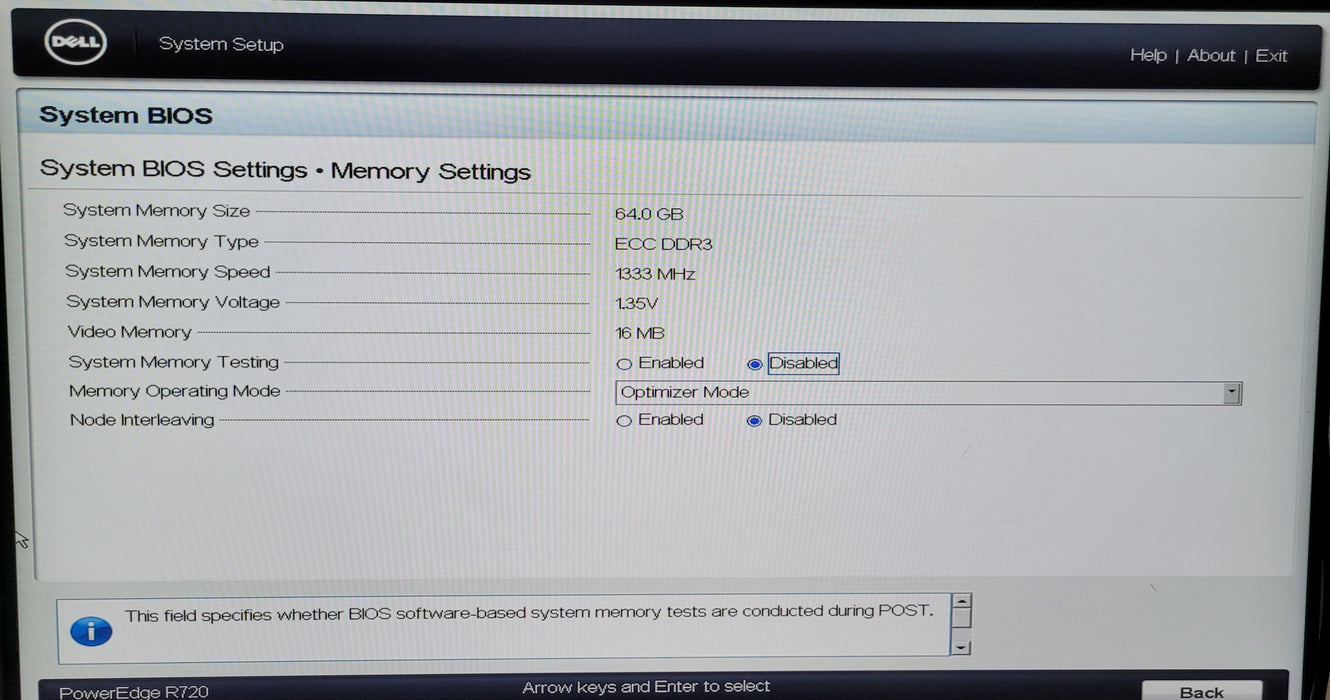Image resolution: width=1330 pixels, height=700 pixels.
Task: Click the Memory Settings breadcrumb title
Action: (x=431, y=171)
